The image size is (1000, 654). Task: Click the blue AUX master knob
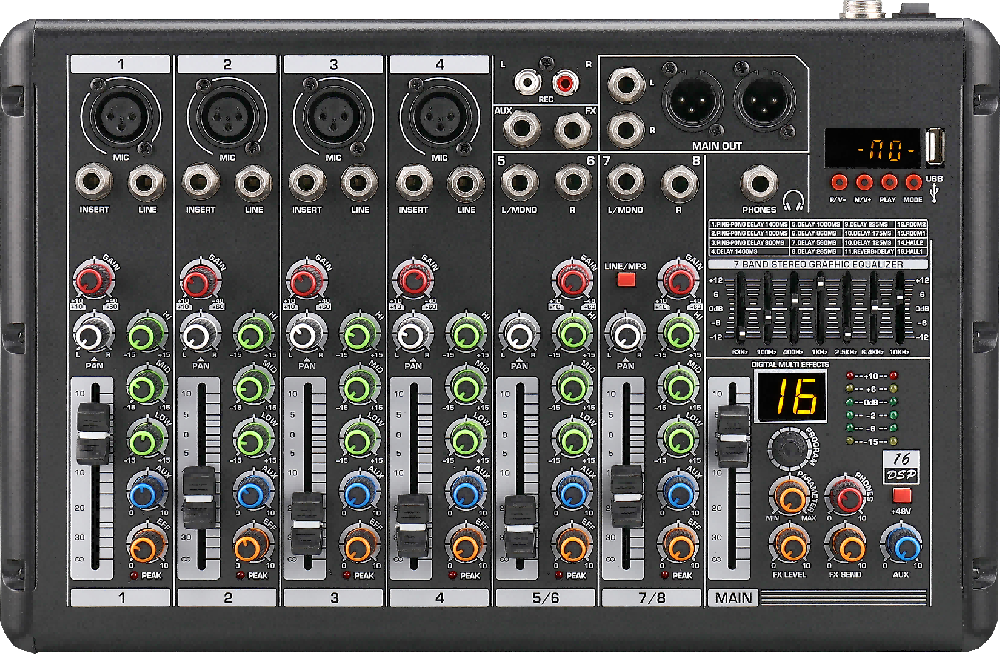(902, 546)
